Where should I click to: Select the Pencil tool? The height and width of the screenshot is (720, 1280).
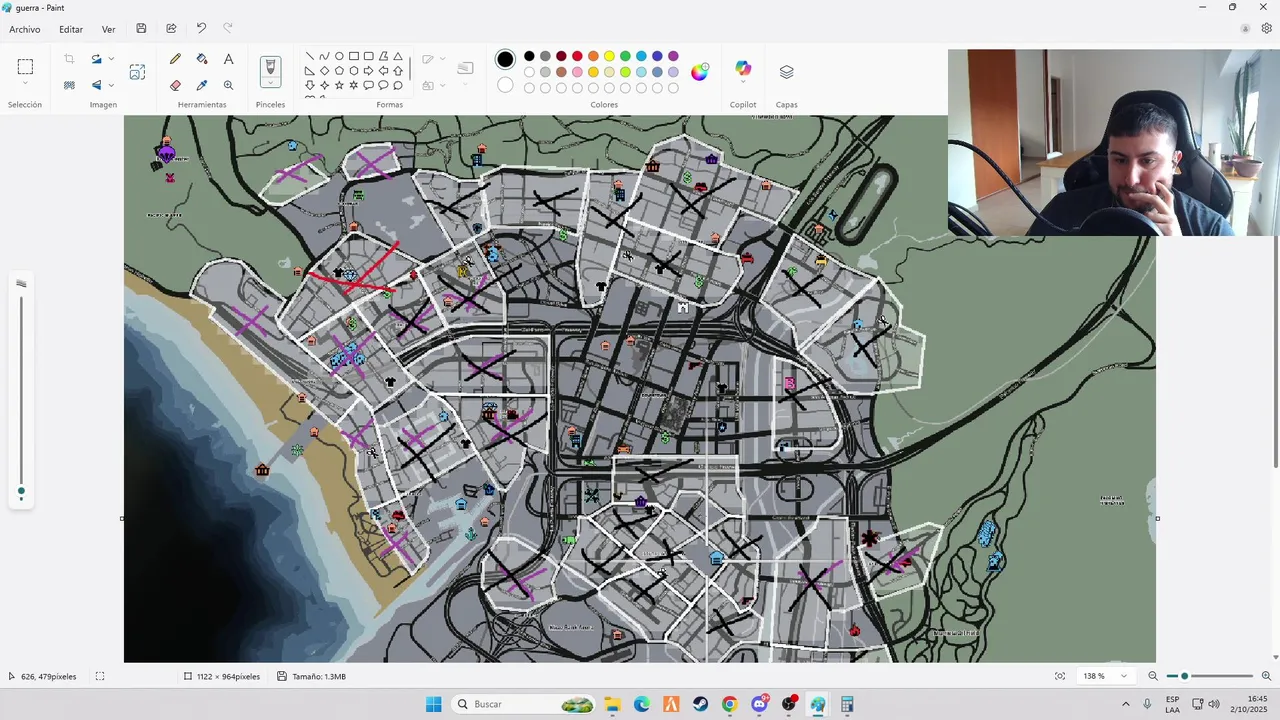(176, 60)
